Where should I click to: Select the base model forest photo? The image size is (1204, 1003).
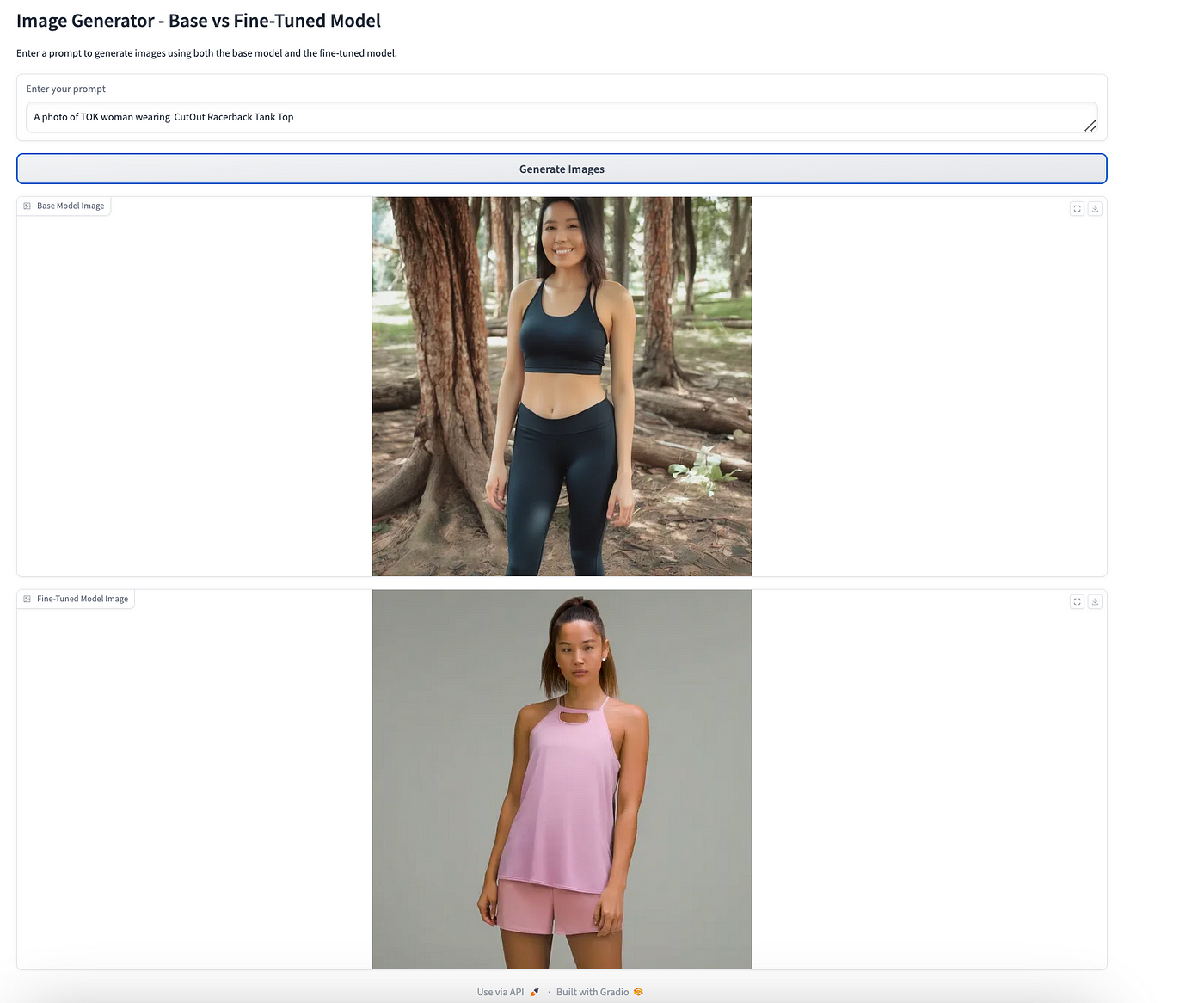coord(562,386)
